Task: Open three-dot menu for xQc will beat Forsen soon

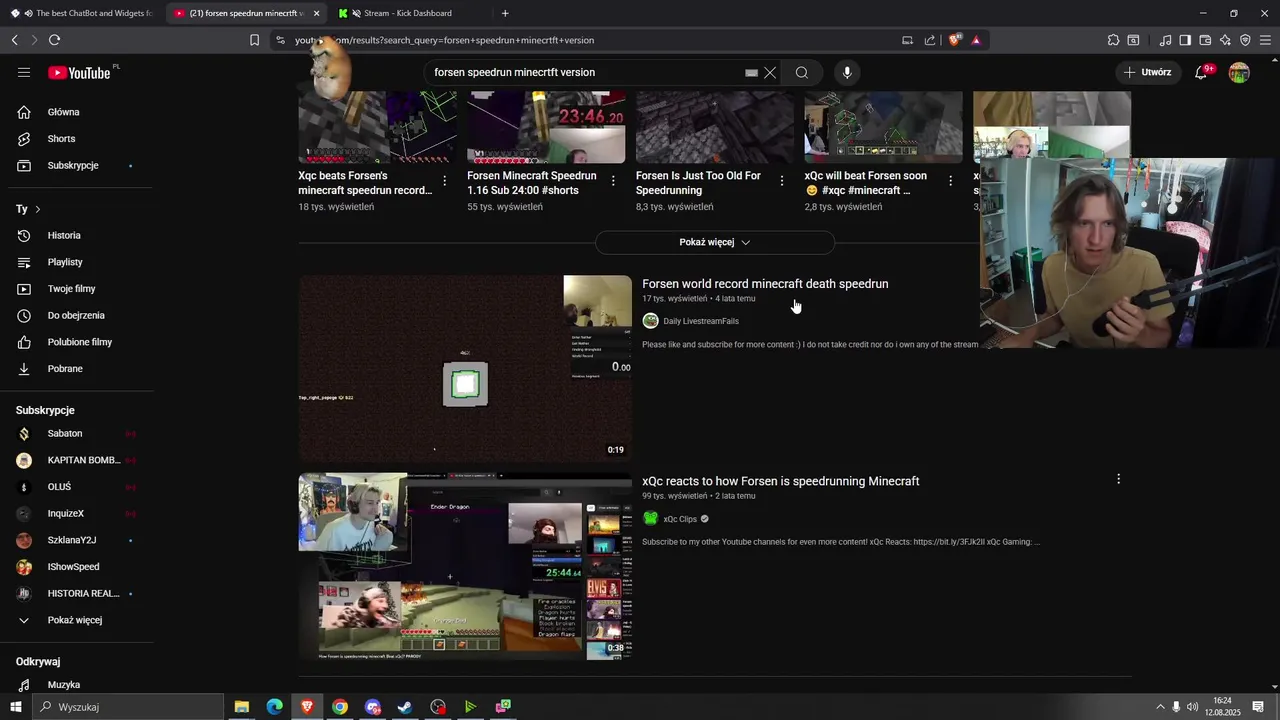Action: [x=951, y=181]
